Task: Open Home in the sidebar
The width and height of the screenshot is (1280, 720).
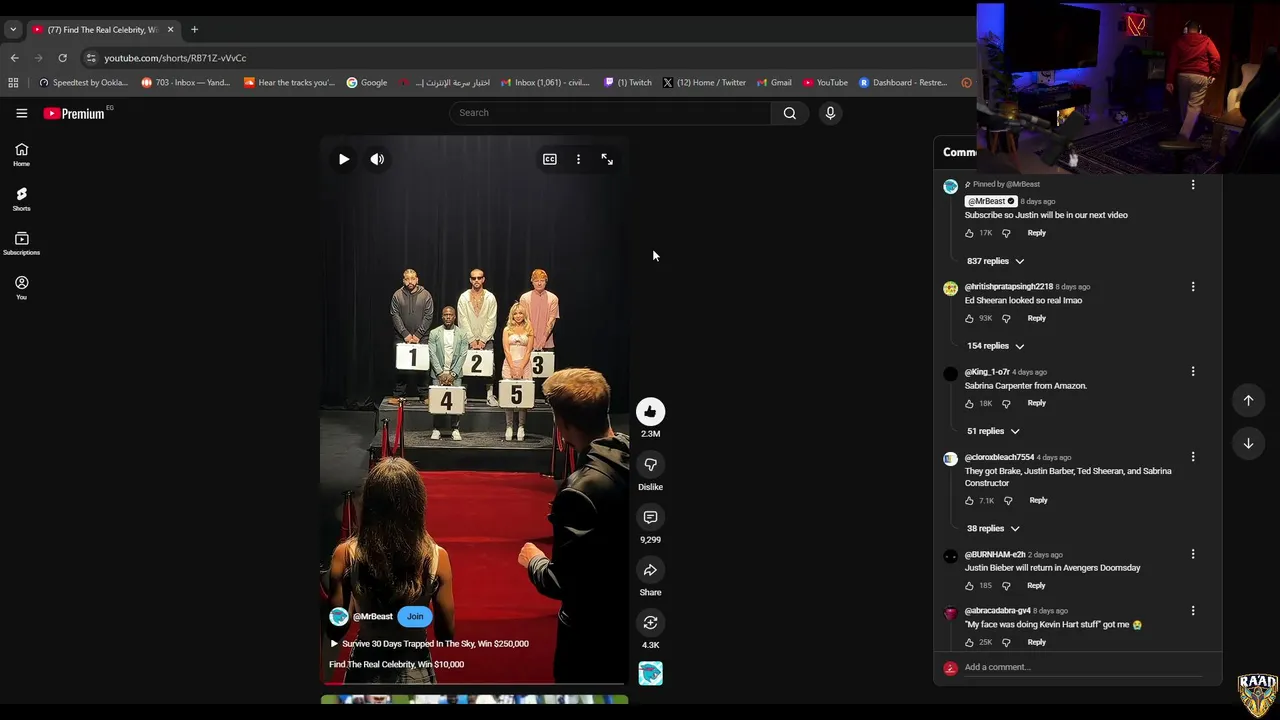Action: 21,154
